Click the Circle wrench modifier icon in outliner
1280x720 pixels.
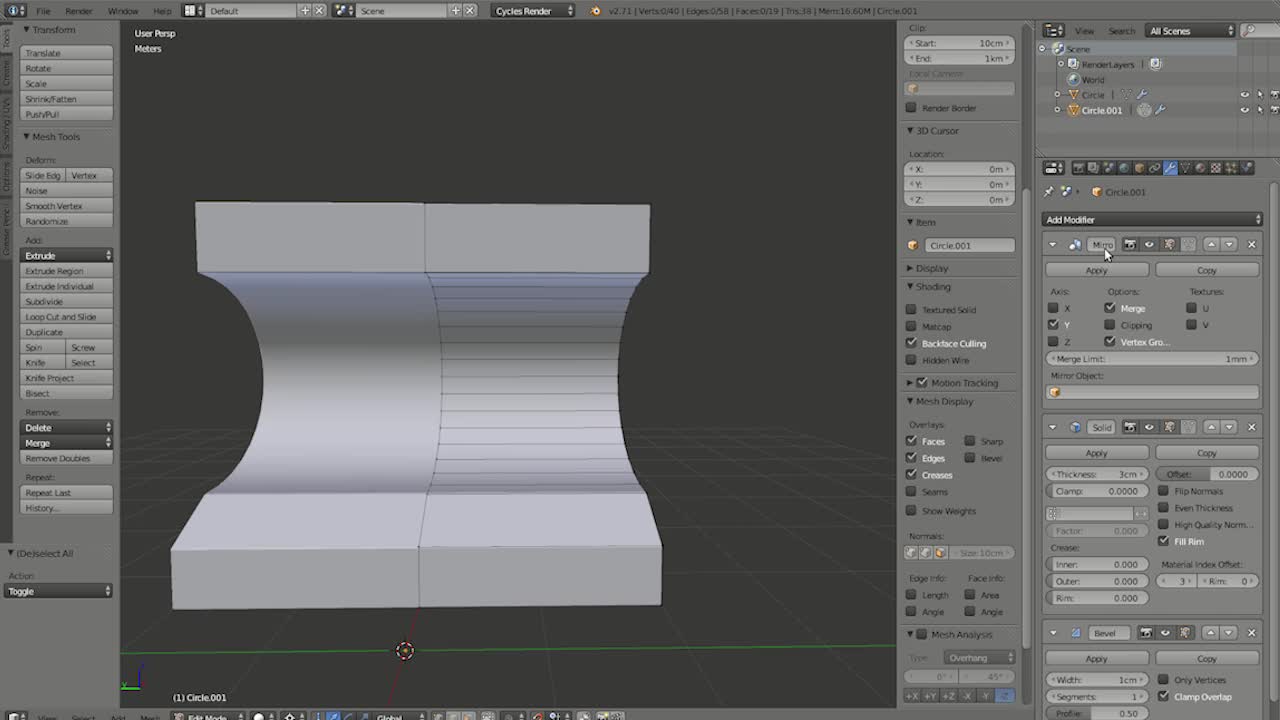(x=1143, y=95)
